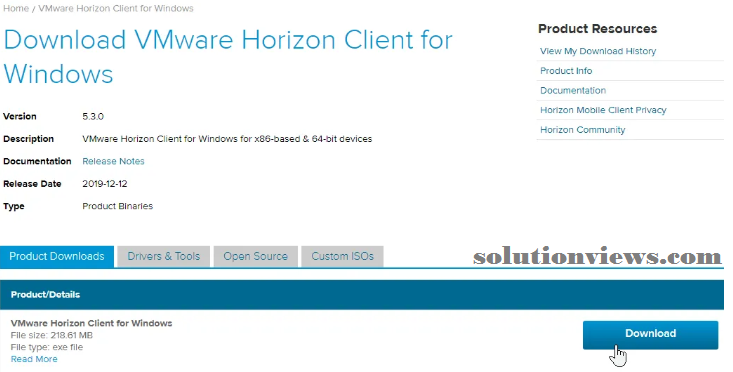Image resolution: width=733 pixels, height=372 pixels.
Task: Select the Product Downloads tab
Action: (x=57, y=257)
